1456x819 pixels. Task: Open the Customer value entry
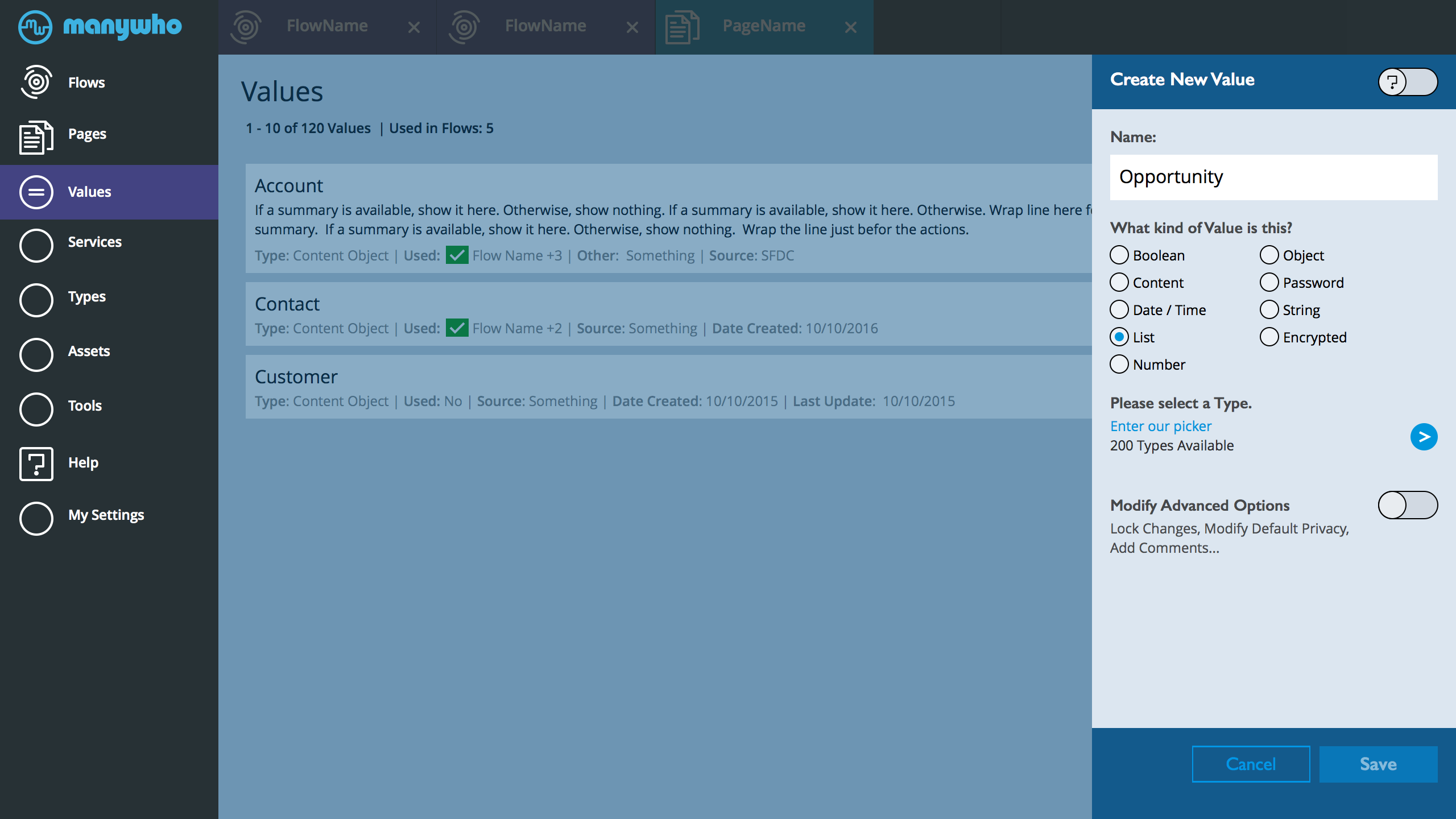(669, 387)
